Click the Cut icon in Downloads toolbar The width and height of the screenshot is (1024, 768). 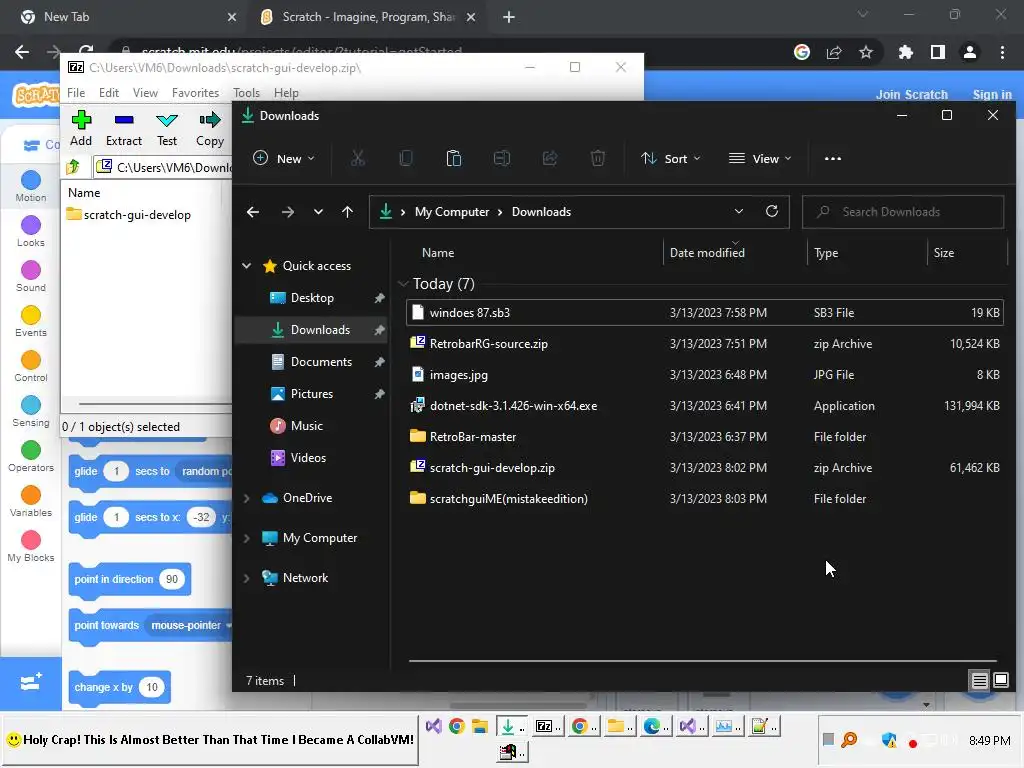[x=358, y=158]
